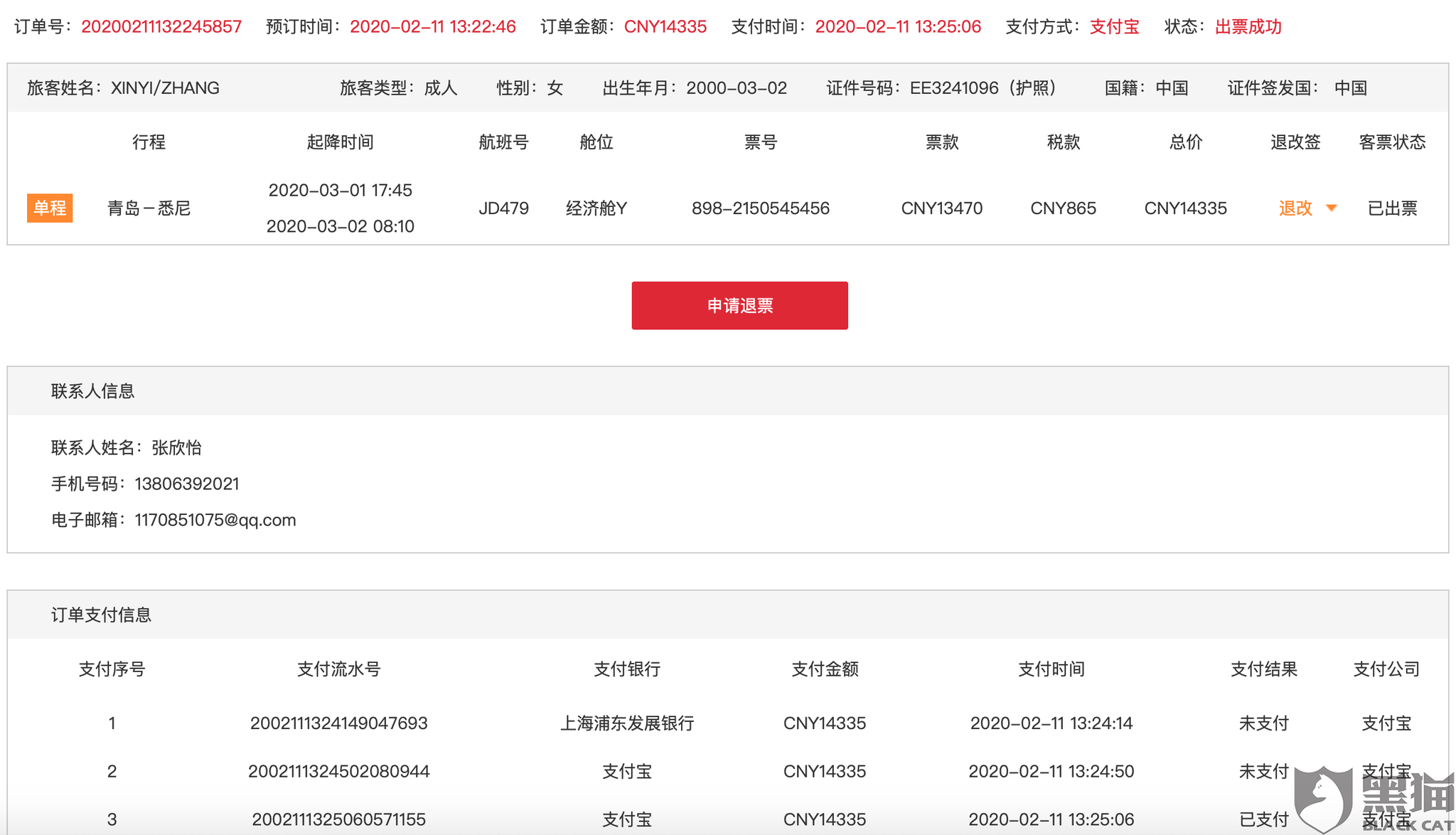1456x835 pixels.
Task: Select phone number 13806392021
Action: 187,484
